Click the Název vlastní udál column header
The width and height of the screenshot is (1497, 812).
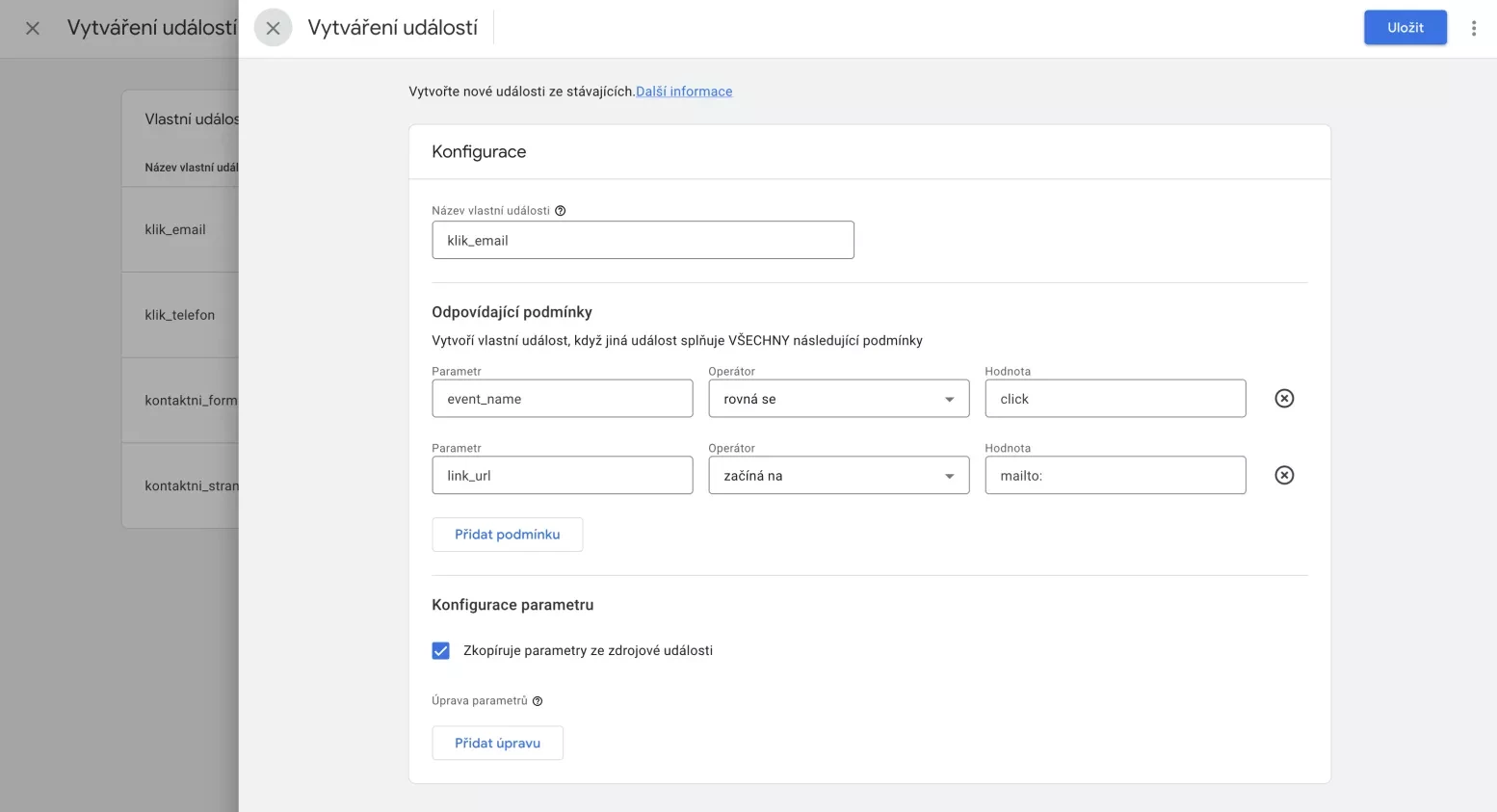(x=191, y=168)
